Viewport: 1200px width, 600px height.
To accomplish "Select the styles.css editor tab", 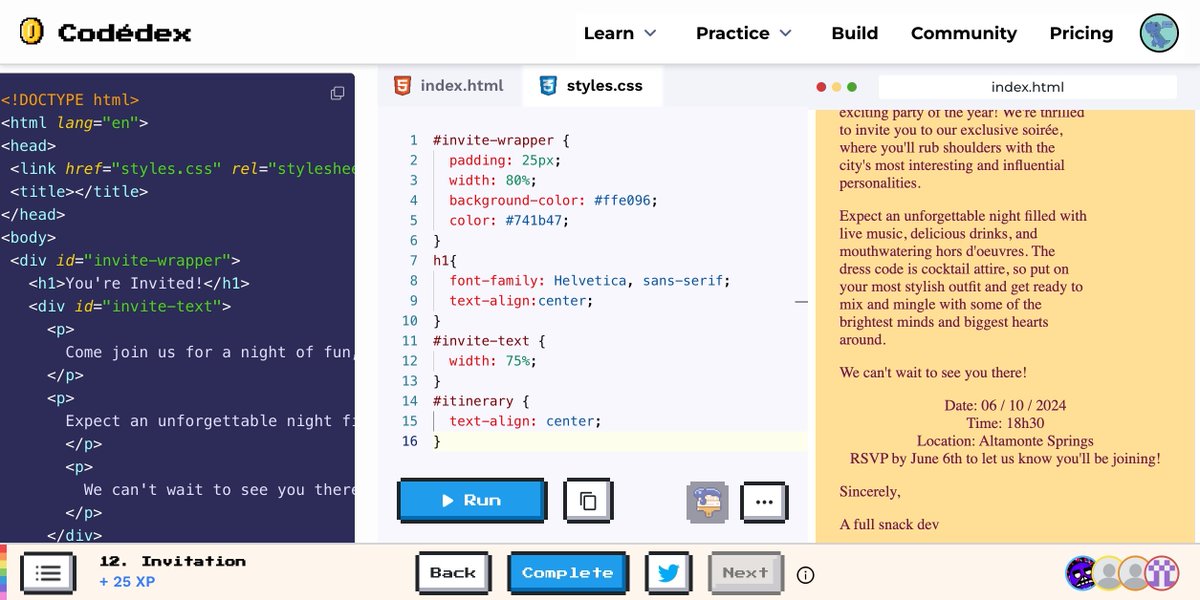I will (592, 86).
